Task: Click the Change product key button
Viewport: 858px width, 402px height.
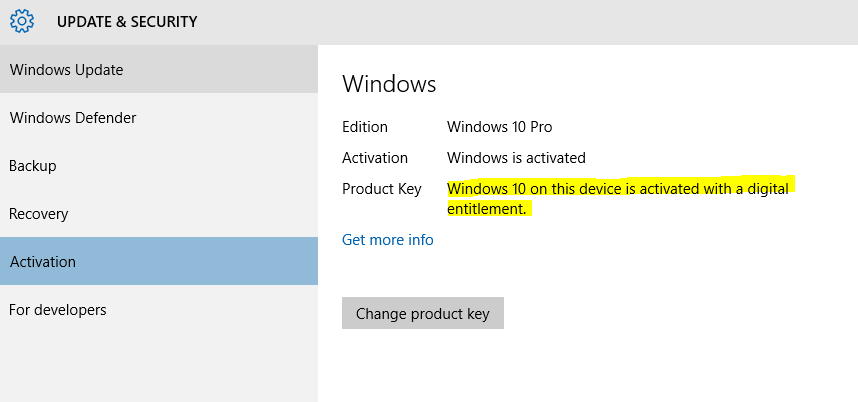Action: pyautogui.click(x=422, y=313)
